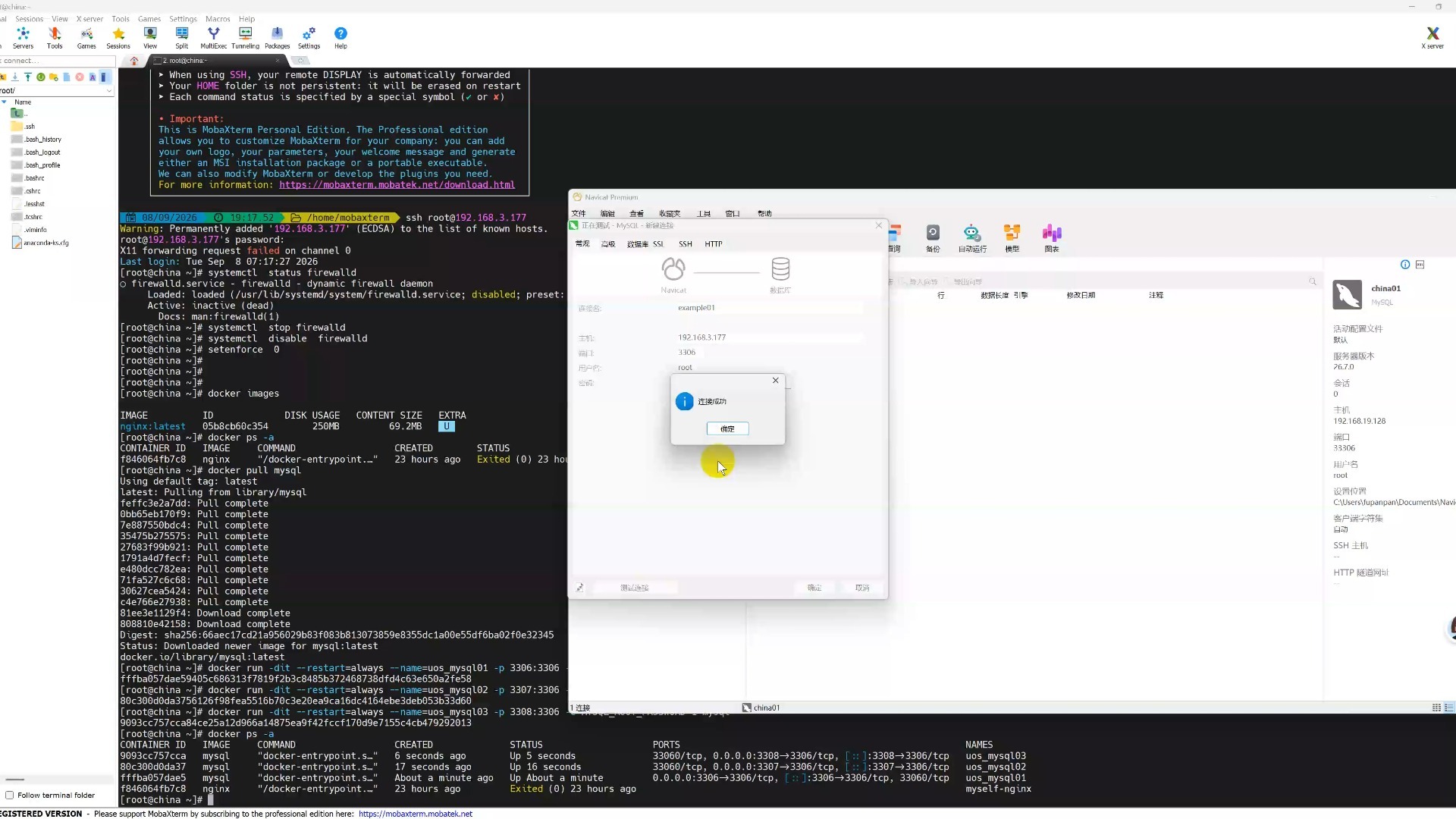Click the View toolbar icon
1456x819 pixels.
point(150,37)
